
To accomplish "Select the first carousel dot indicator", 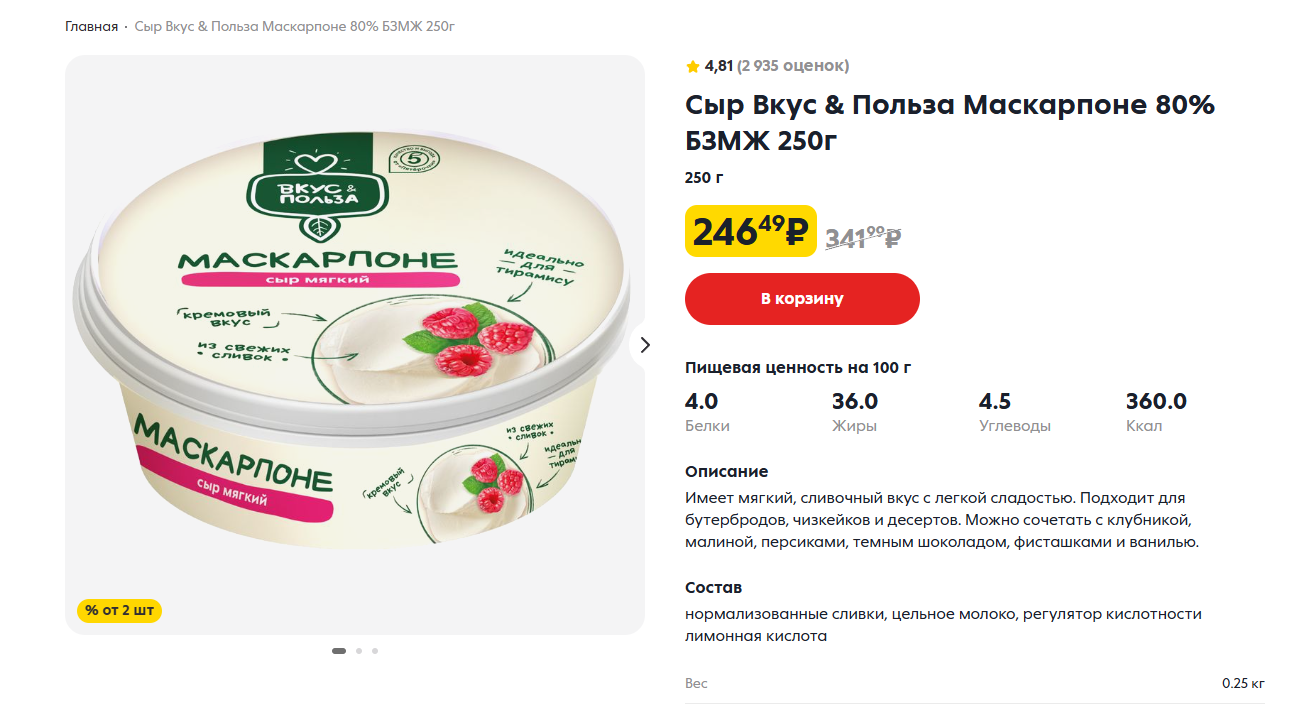I will pyautogui.click(x=339, y=651).
